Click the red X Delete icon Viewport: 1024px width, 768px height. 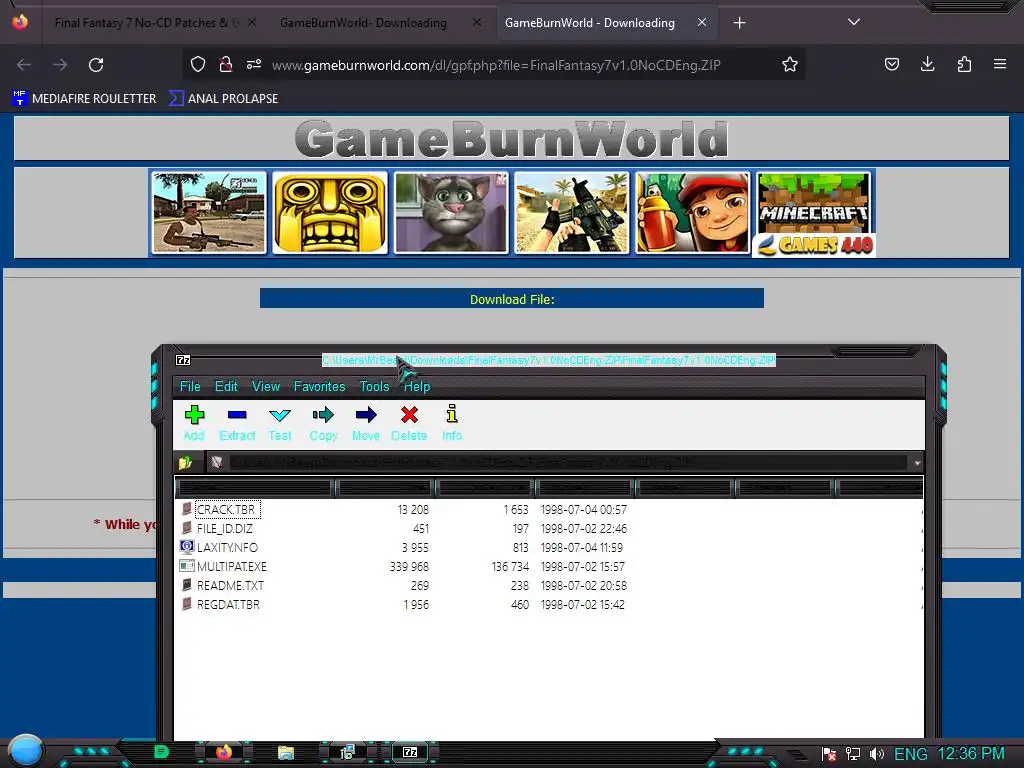[409, 423]
